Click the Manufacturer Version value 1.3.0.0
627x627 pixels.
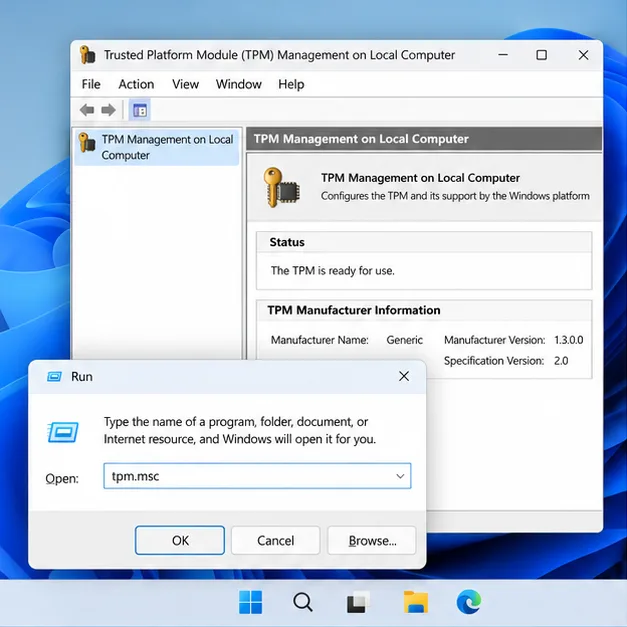[569, 340]
